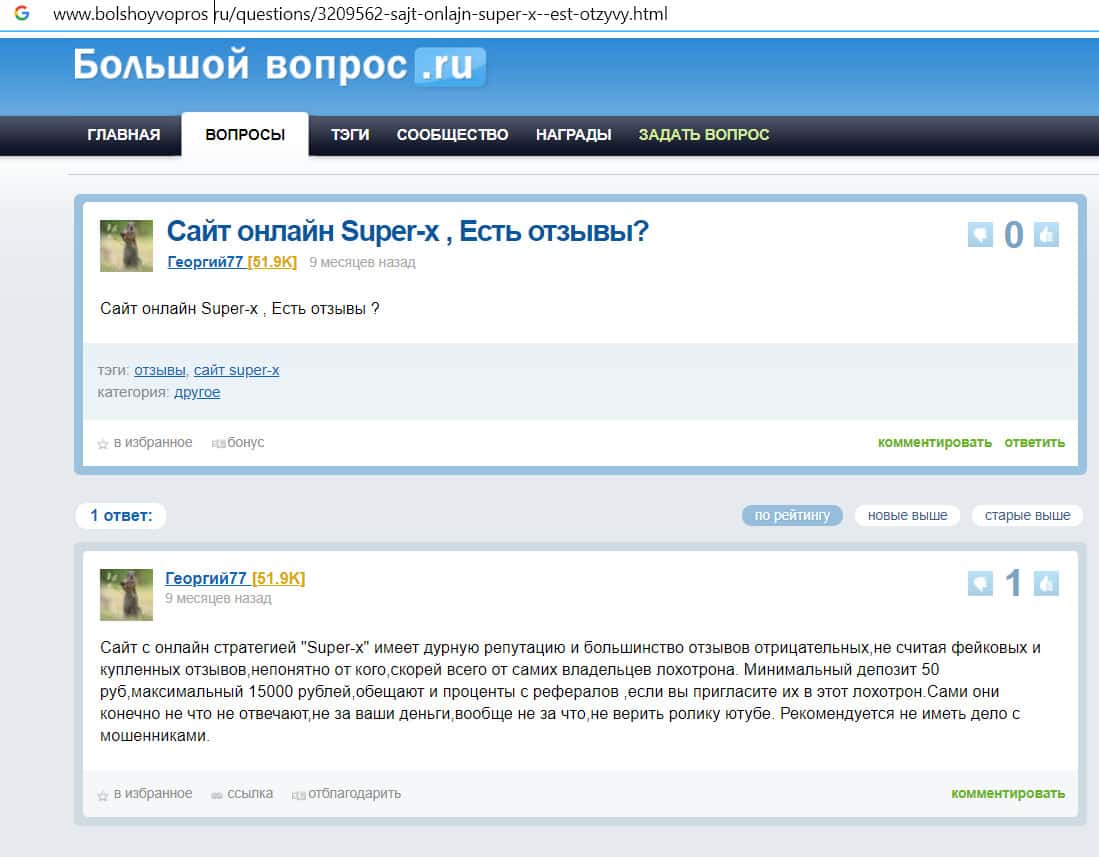Image resolution: width=1099 pixels, height=857 pixels.
Task: Click the '1 ответ:' answers count label
Action: pyautogui.click(x=121, y=516)
